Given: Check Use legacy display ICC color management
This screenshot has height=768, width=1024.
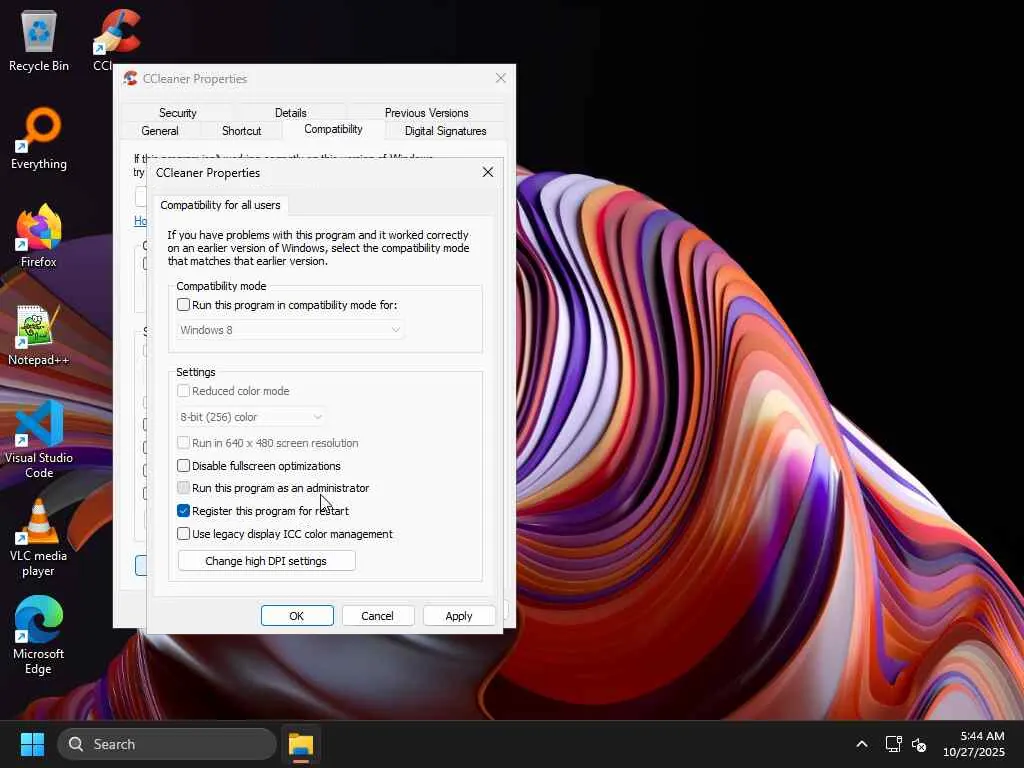Looking at the screenshot, I should click(184, 534).
